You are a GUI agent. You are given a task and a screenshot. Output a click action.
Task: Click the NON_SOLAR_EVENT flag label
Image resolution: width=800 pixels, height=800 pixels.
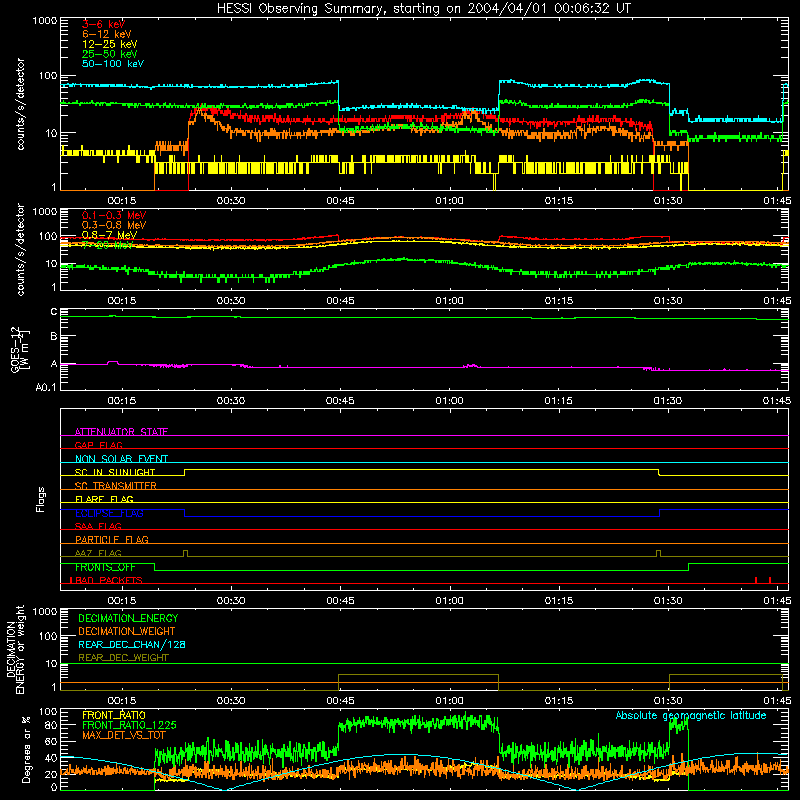[121, 459]
